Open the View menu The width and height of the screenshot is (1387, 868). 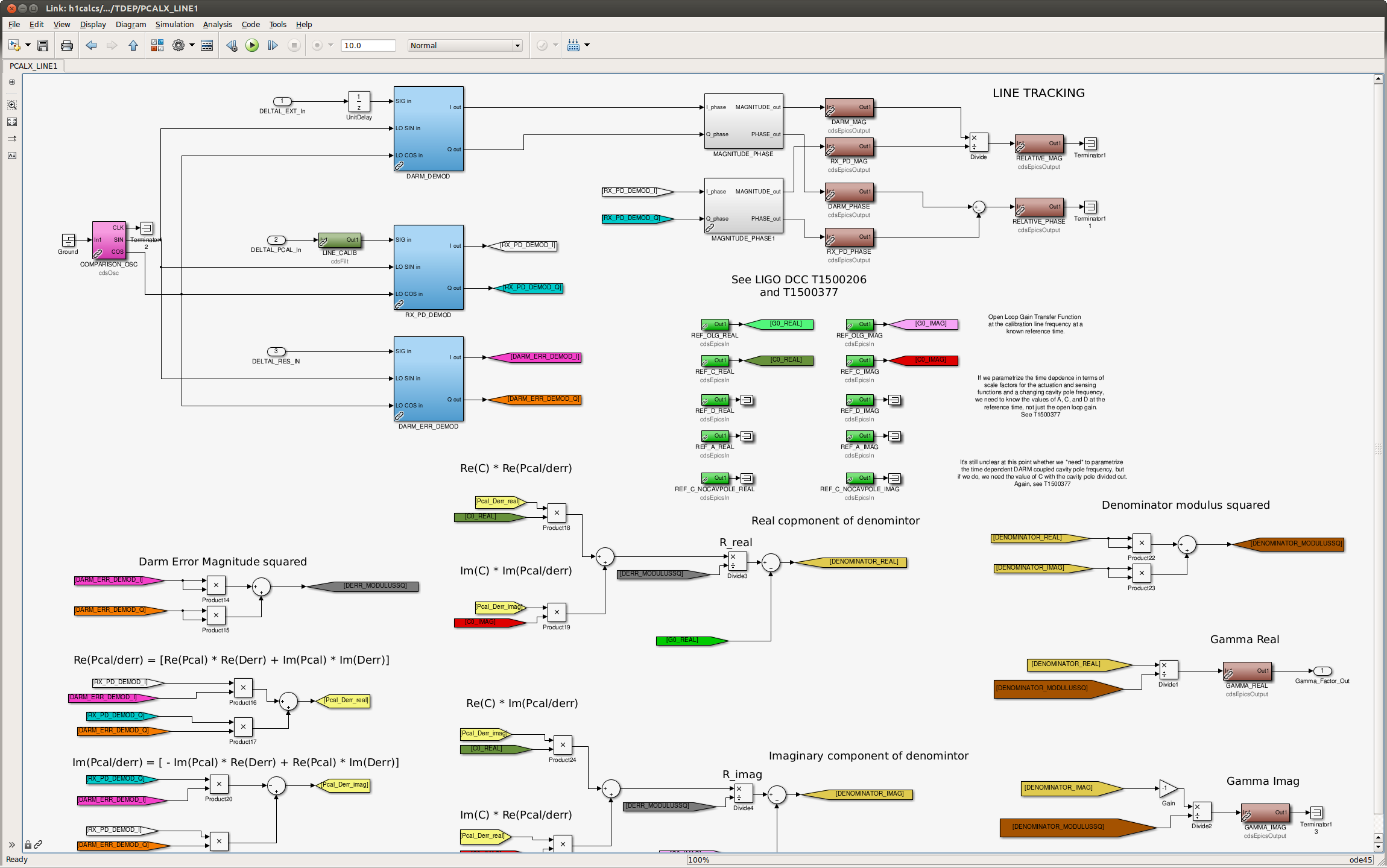pyautogui.click(x=62, y=25)
